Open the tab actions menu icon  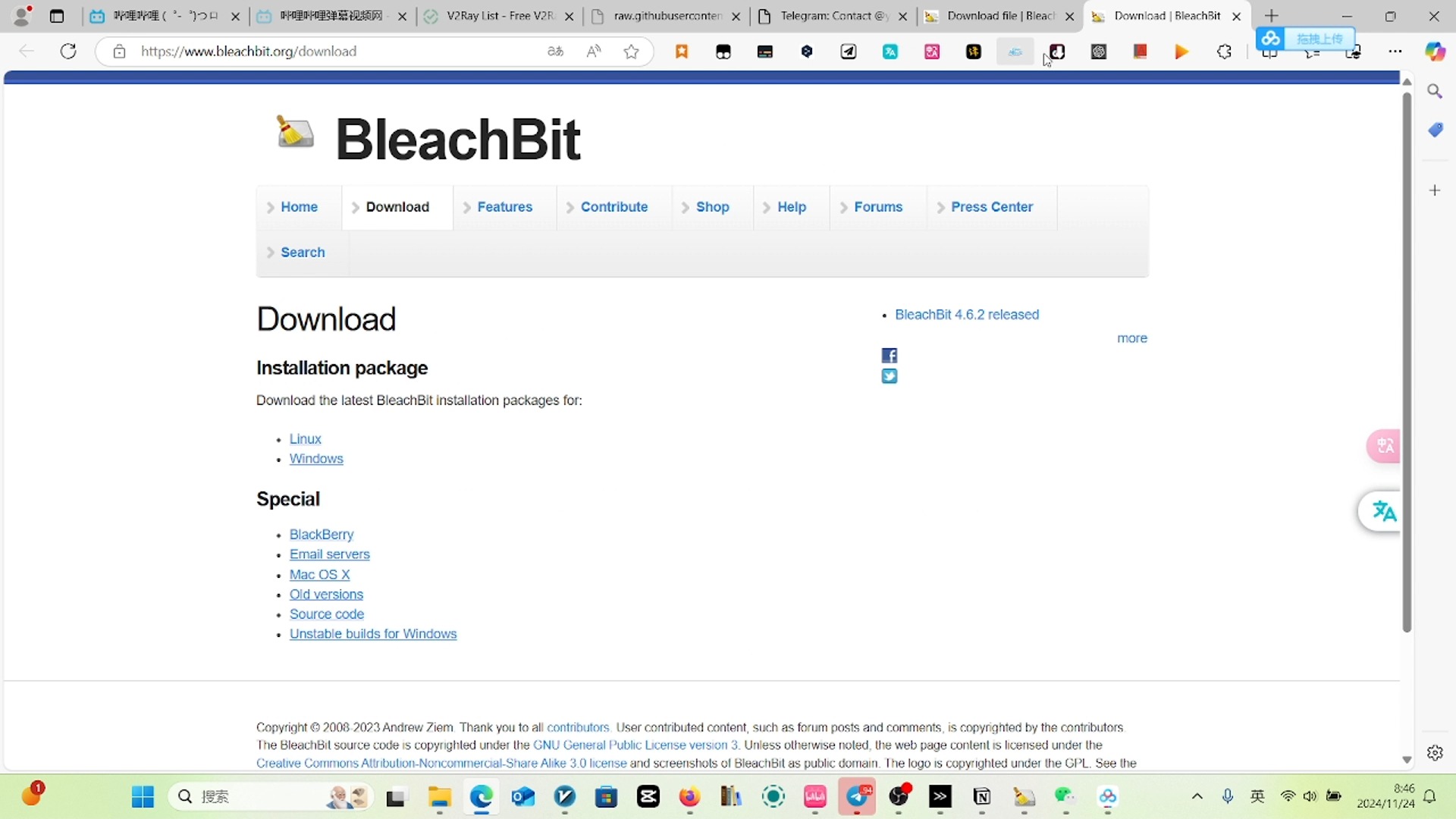point(57,16)
